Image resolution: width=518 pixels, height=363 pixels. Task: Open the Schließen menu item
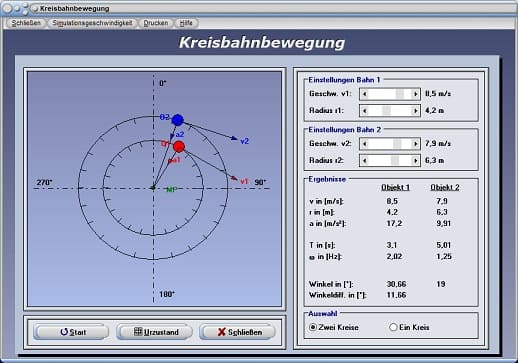click(x=26, y=23)
